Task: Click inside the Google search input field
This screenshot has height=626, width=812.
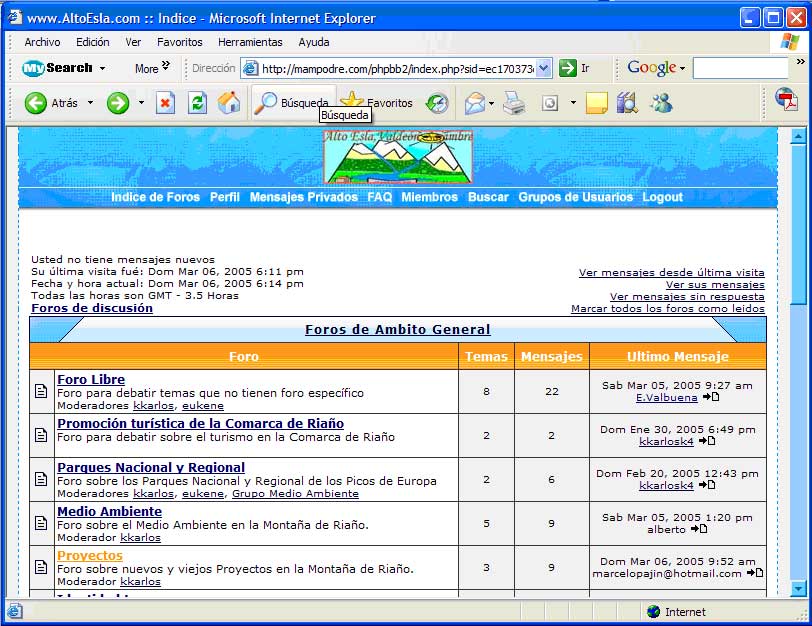Action: click(740, 68)
